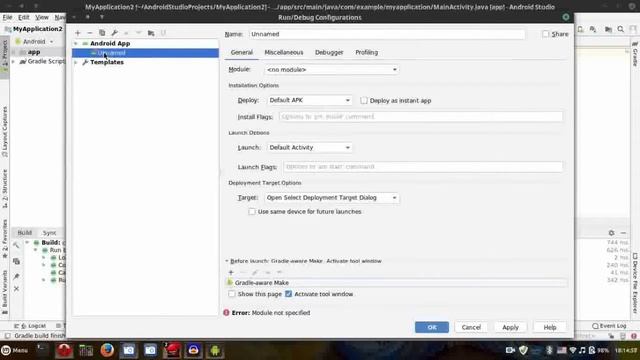The height and width of the screenshot is (360, 640).
Task: Open the Gradle side tool window
Action: click(x=635, y=54)
